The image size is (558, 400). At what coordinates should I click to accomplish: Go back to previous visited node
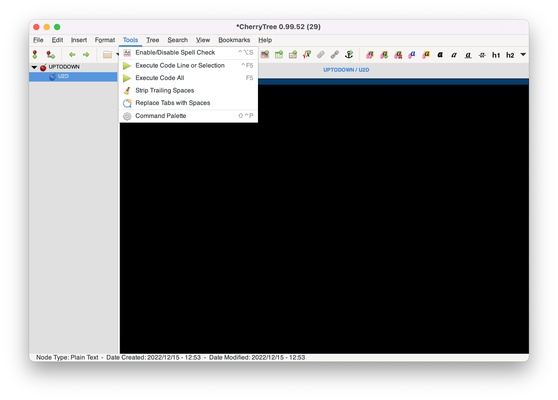(72, 54)
